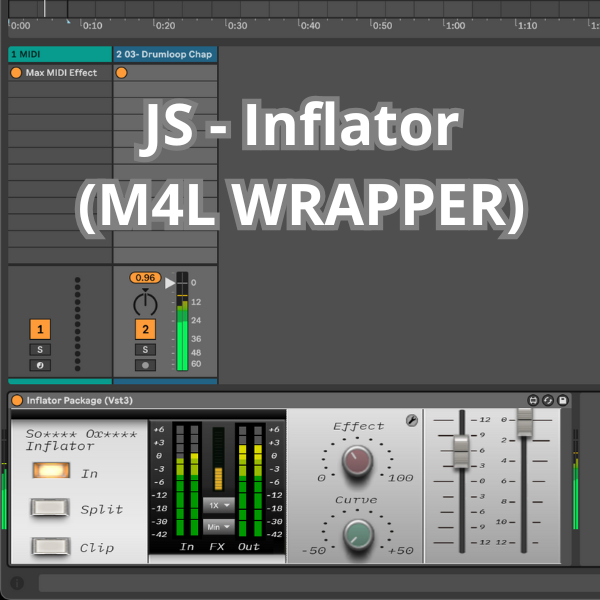
Task: Click the save preset disk icon
Action: click(563, 400)
